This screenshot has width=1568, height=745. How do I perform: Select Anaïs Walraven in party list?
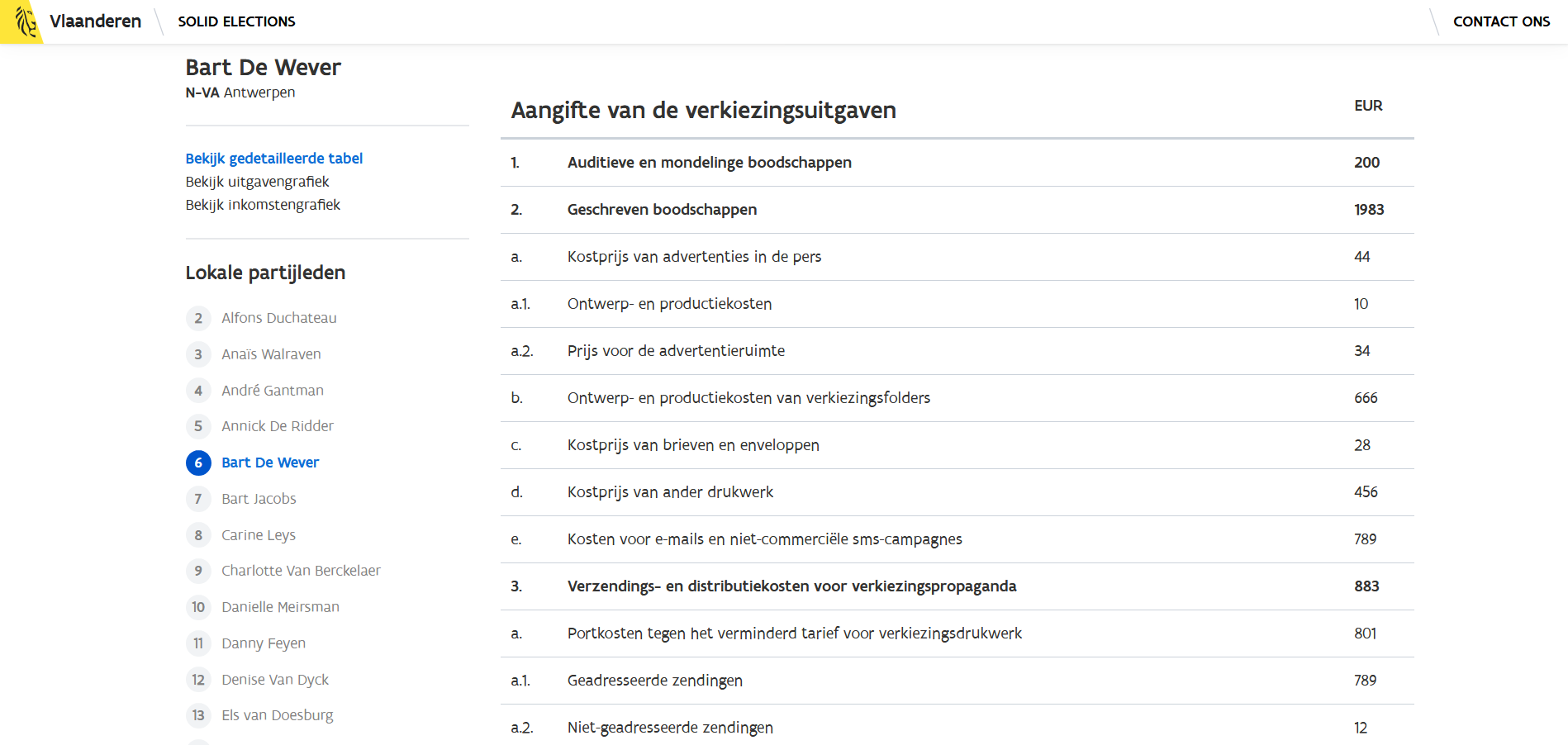[271, 354]
